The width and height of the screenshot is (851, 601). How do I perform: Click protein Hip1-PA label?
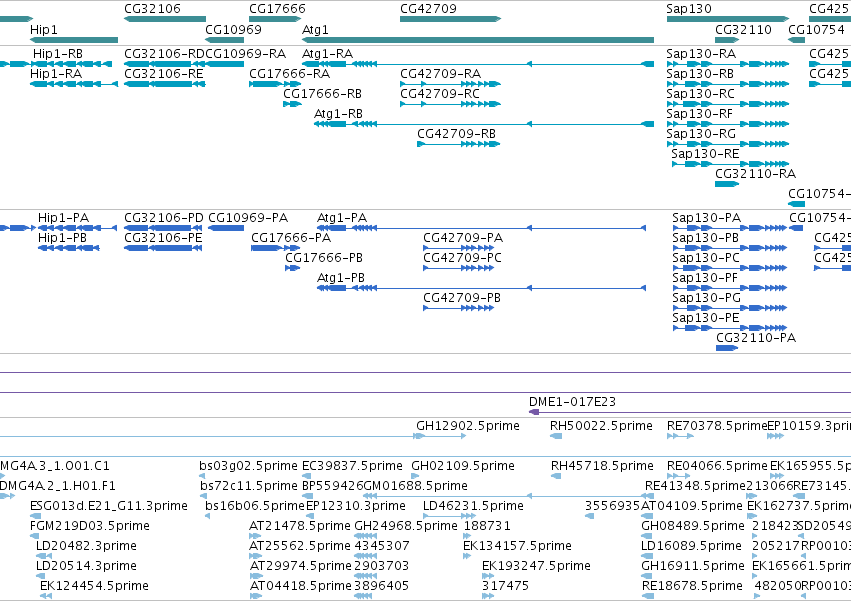(x=63, y=218)
